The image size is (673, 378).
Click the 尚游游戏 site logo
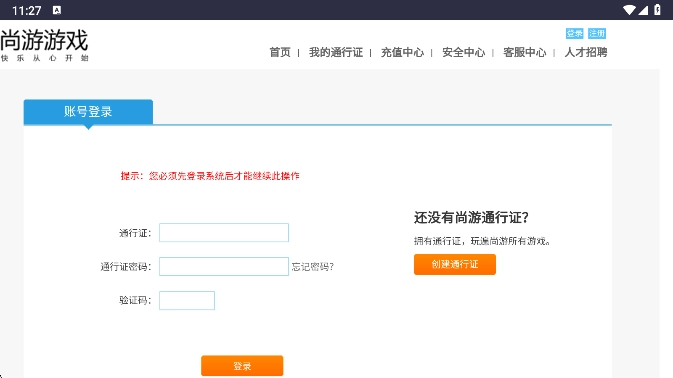44,45
